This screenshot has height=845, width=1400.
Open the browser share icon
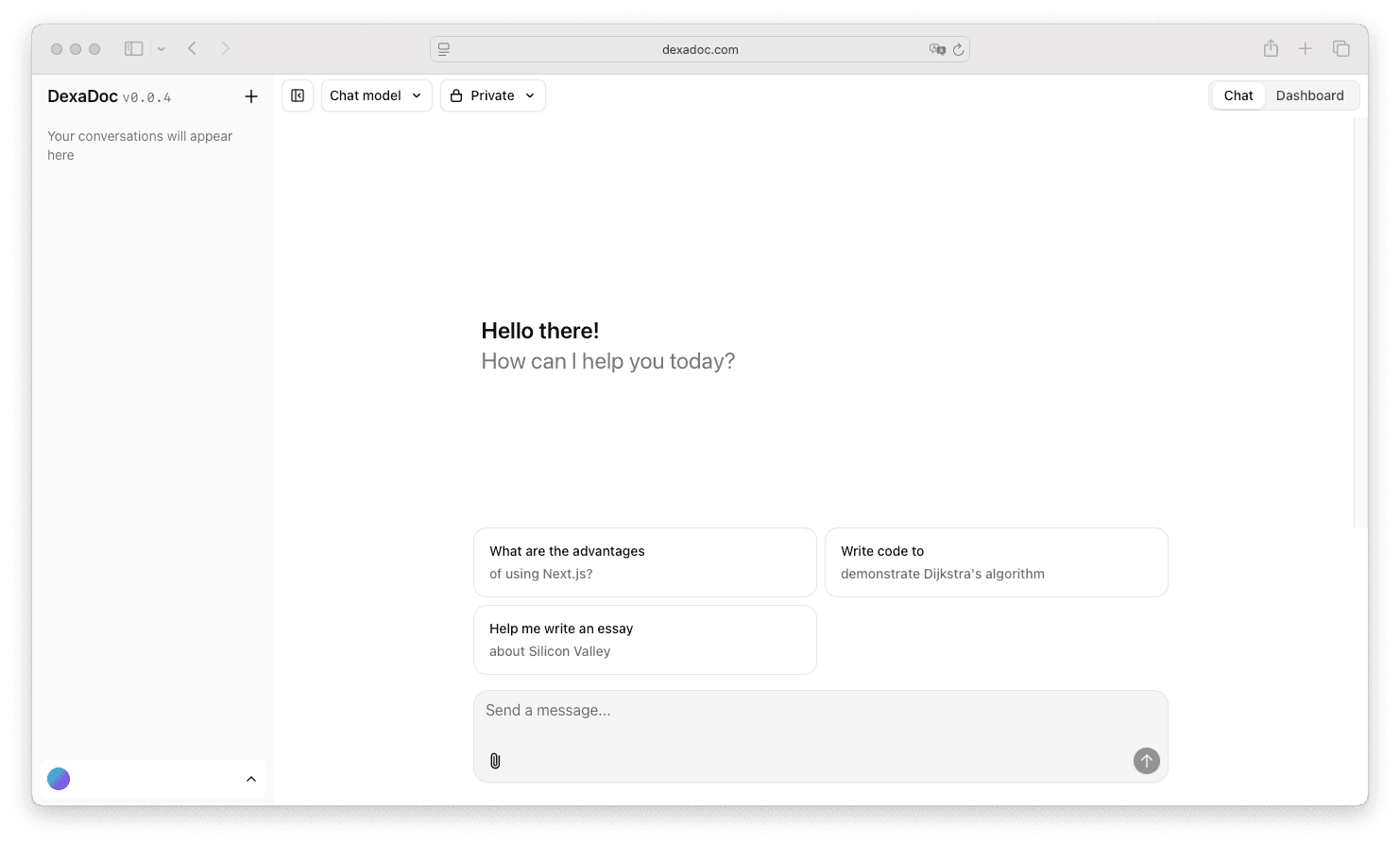point(1271,48)
